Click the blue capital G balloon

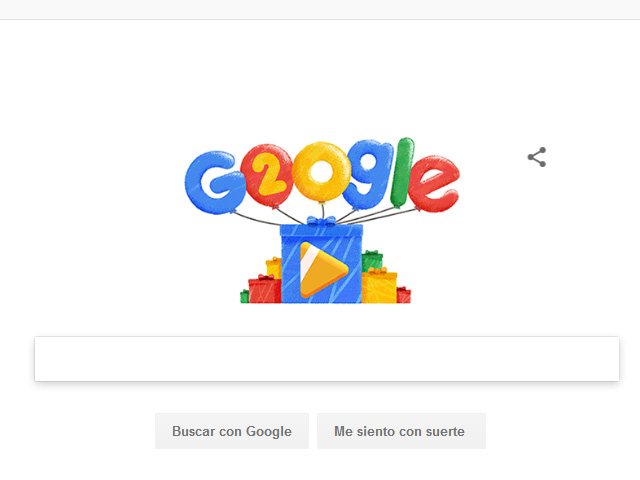(214, 182)
